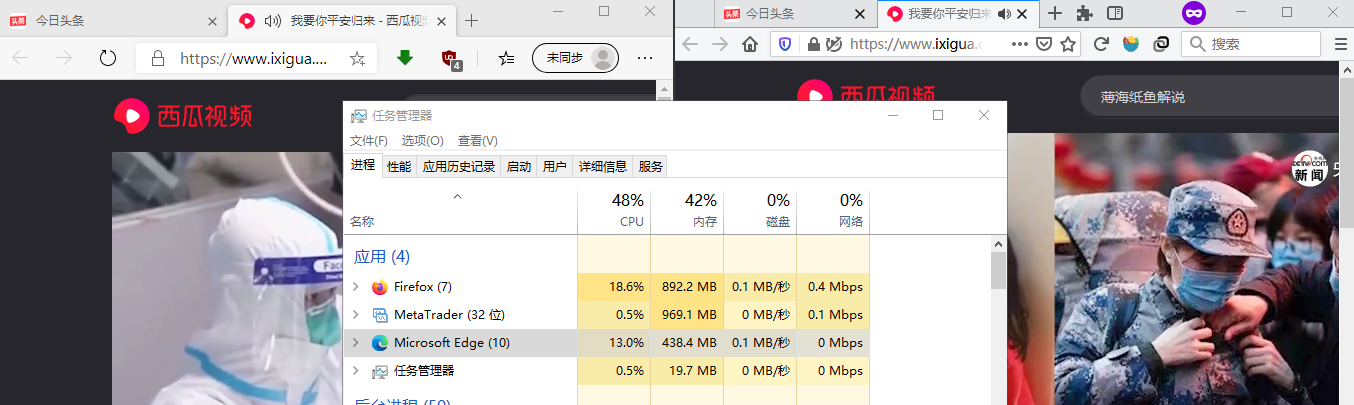Click the Edge refresh page icon
The height and width of the screenshot is (405, 1354).
(108, 58)
